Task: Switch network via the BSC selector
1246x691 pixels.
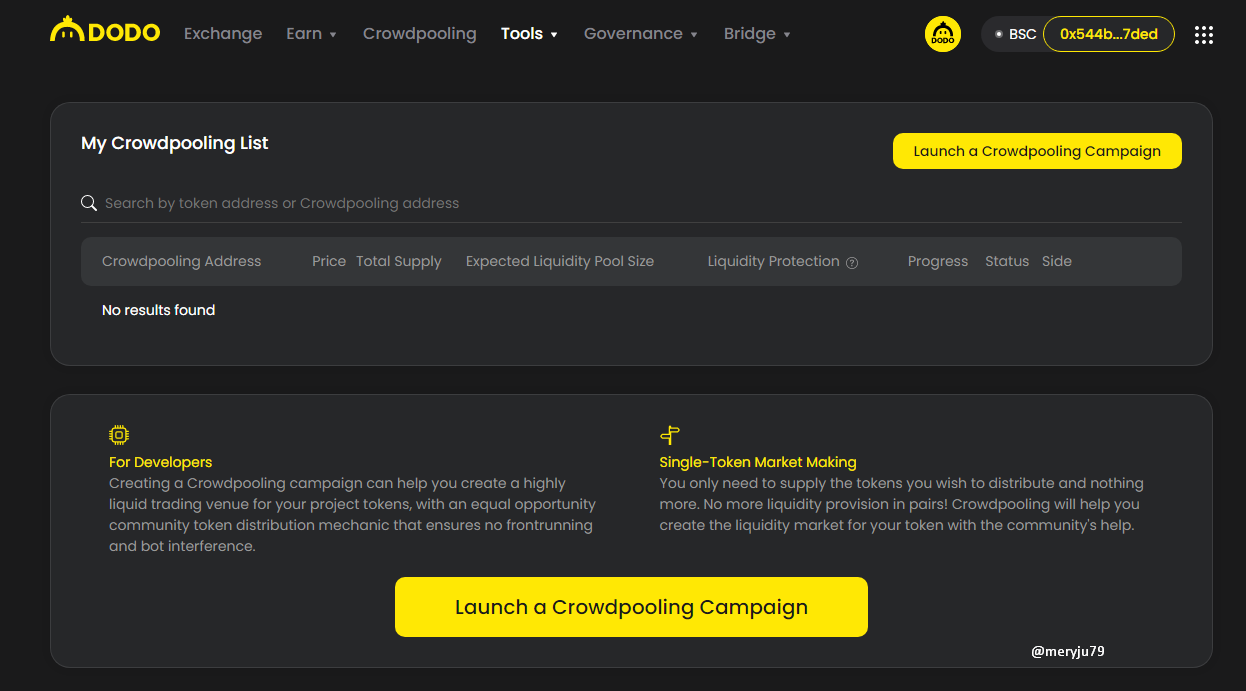Action: pos(1015,34)
